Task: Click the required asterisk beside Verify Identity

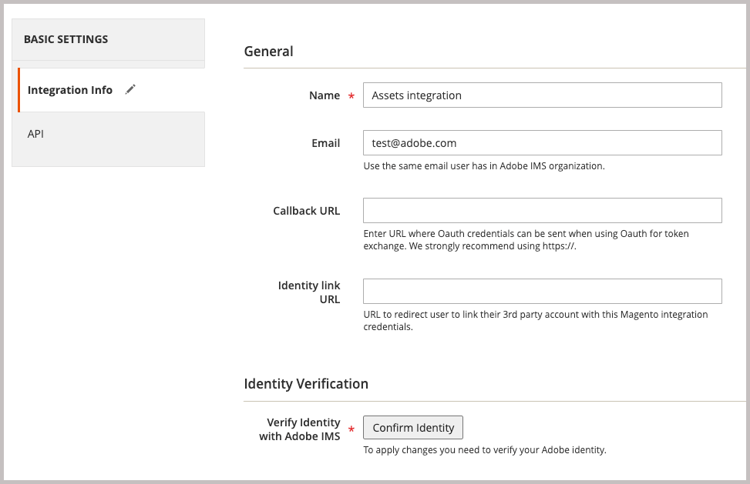Action: click(x=351, y=430)
